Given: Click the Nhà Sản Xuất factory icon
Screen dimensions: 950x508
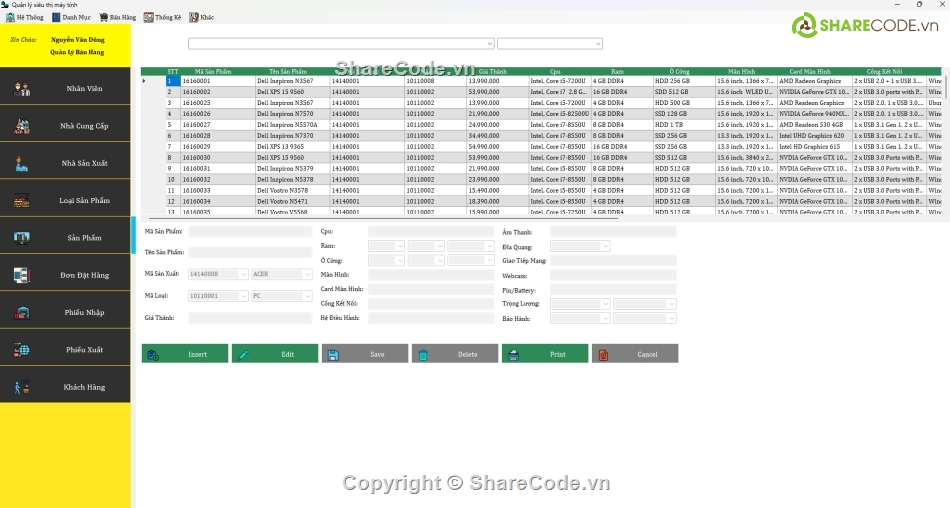Looking at the screenshot, I should [x=22, y=163].
